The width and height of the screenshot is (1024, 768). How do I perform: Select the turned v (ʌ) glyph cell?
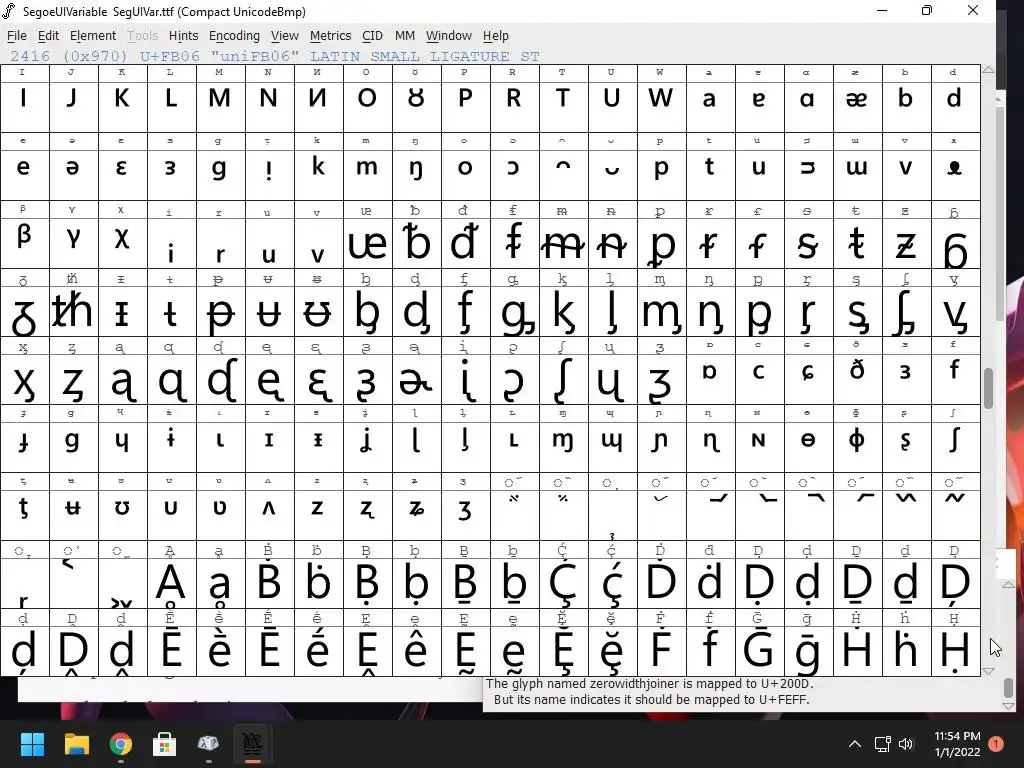[x=270, y=508]
